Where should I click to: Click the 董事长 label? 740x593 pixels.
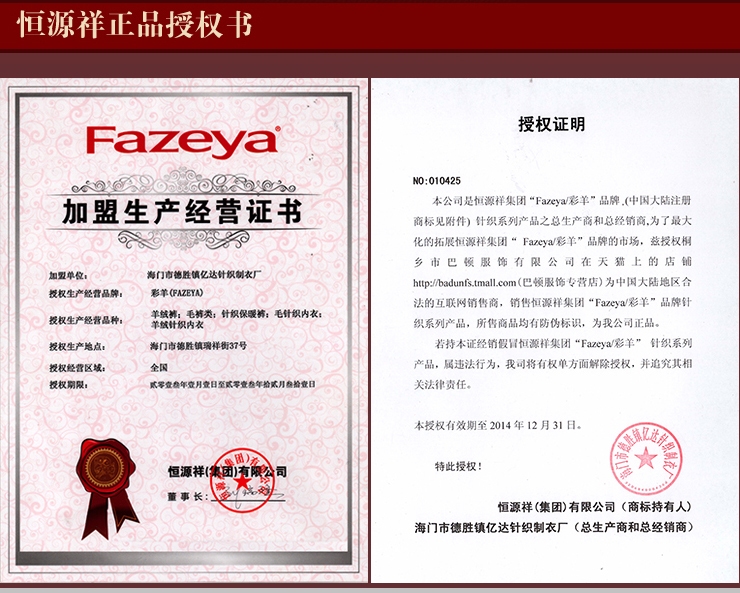point(187,497)
